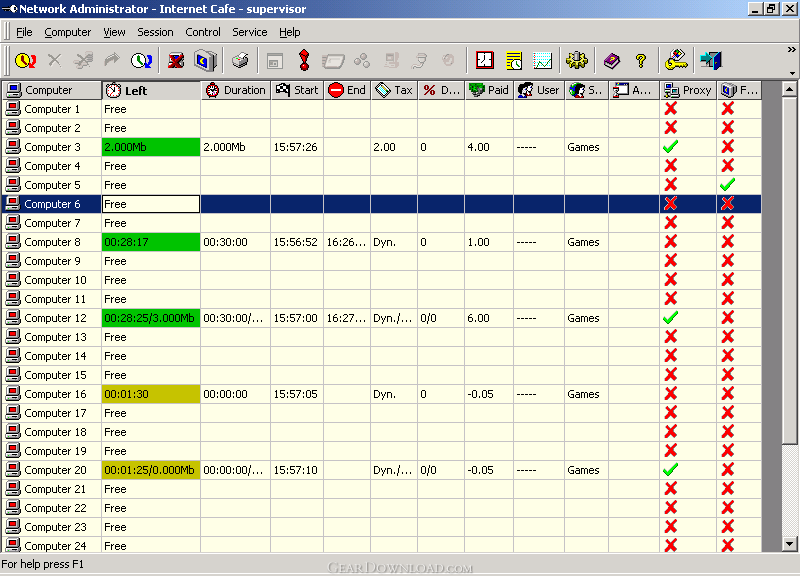Open the Service menu

tap(249, 32)
